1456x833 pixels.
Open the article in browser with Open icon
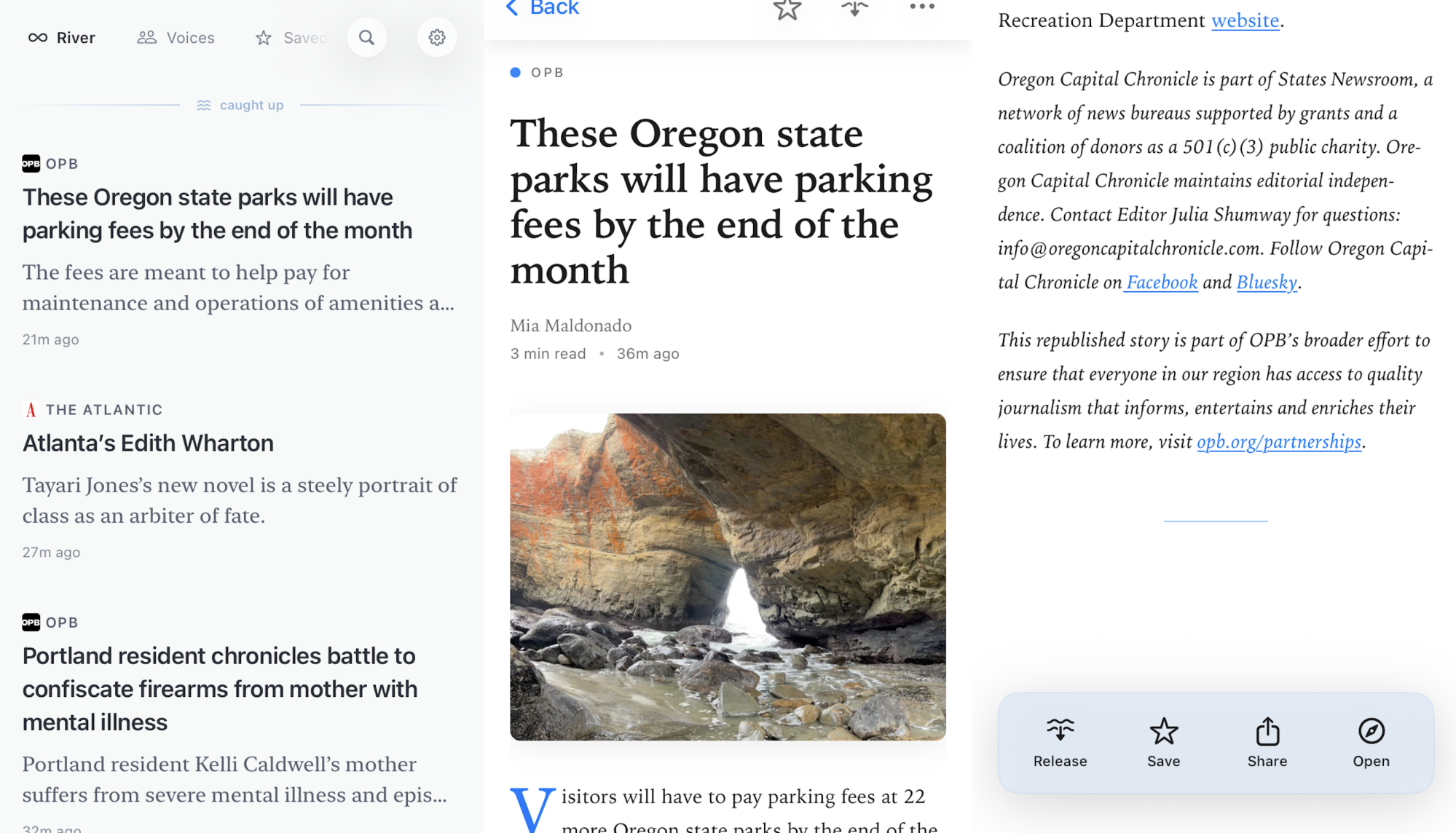(1372, 740)
